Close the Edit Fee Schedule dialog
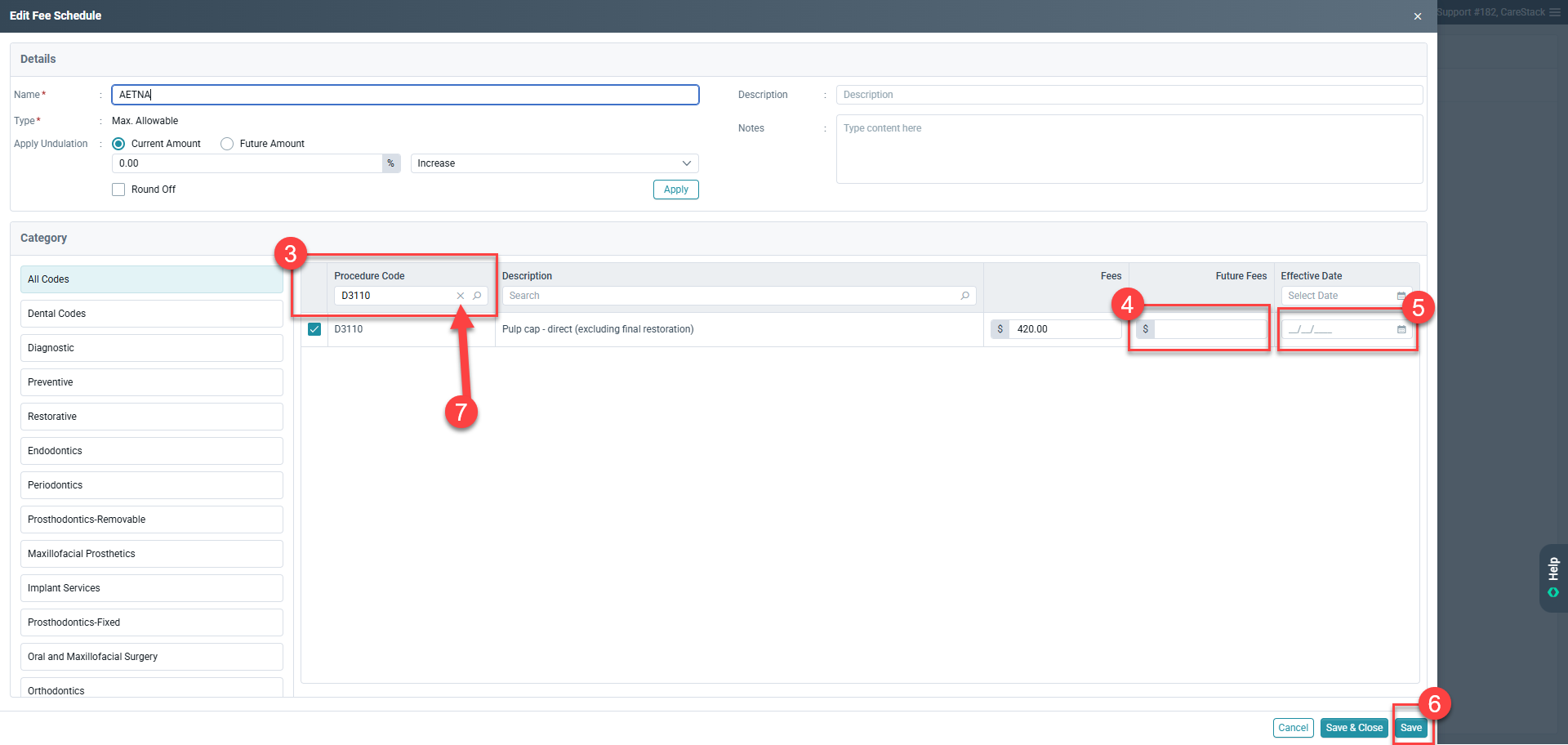 1418,16
